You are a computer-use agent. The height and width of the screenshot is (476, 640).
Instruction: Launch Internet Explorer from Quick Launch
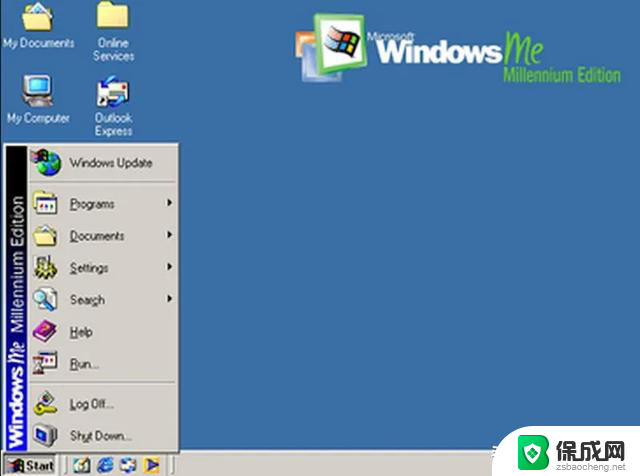105,465
